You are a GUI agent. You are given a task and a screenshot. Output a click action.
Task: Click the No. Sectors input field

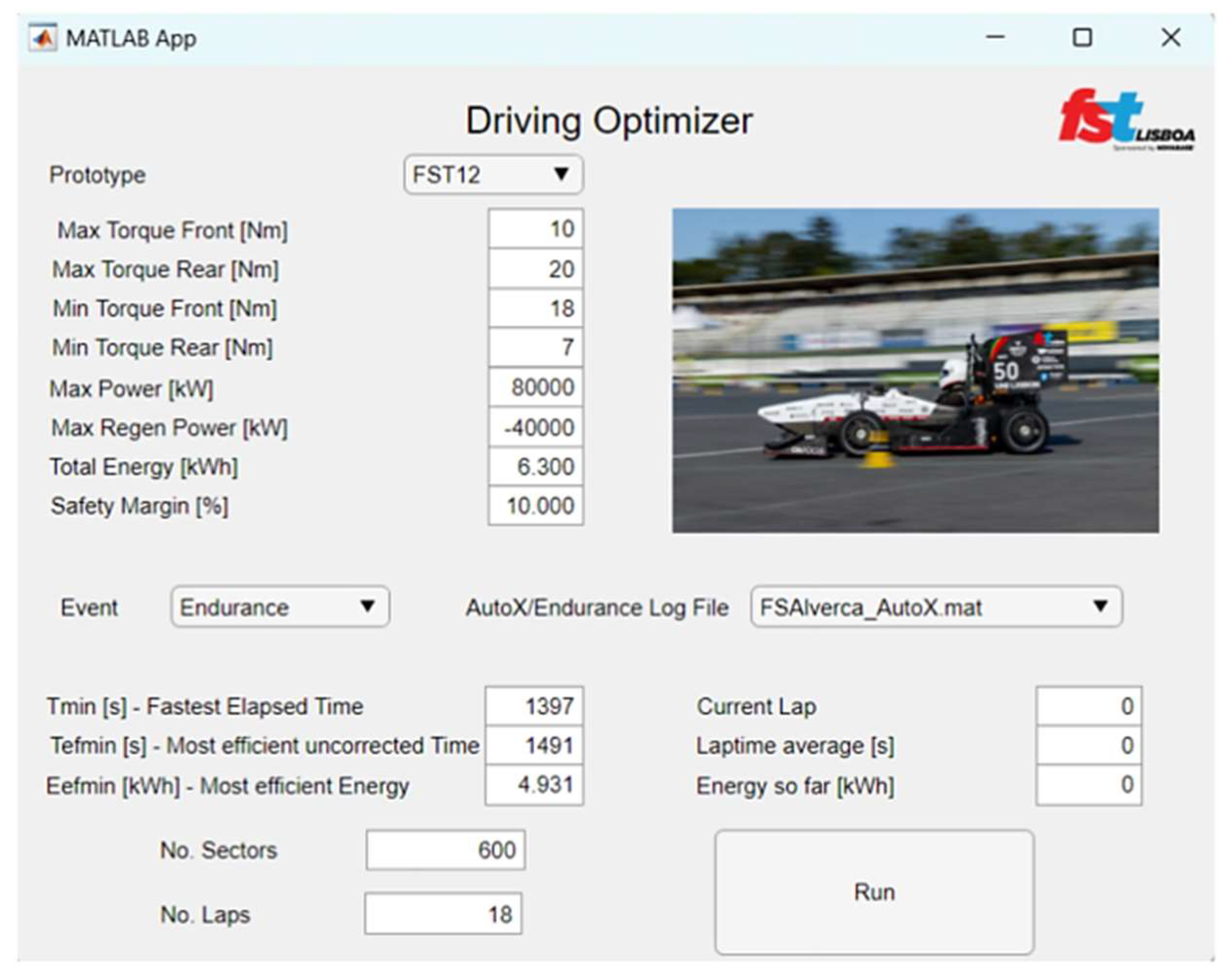445,851
